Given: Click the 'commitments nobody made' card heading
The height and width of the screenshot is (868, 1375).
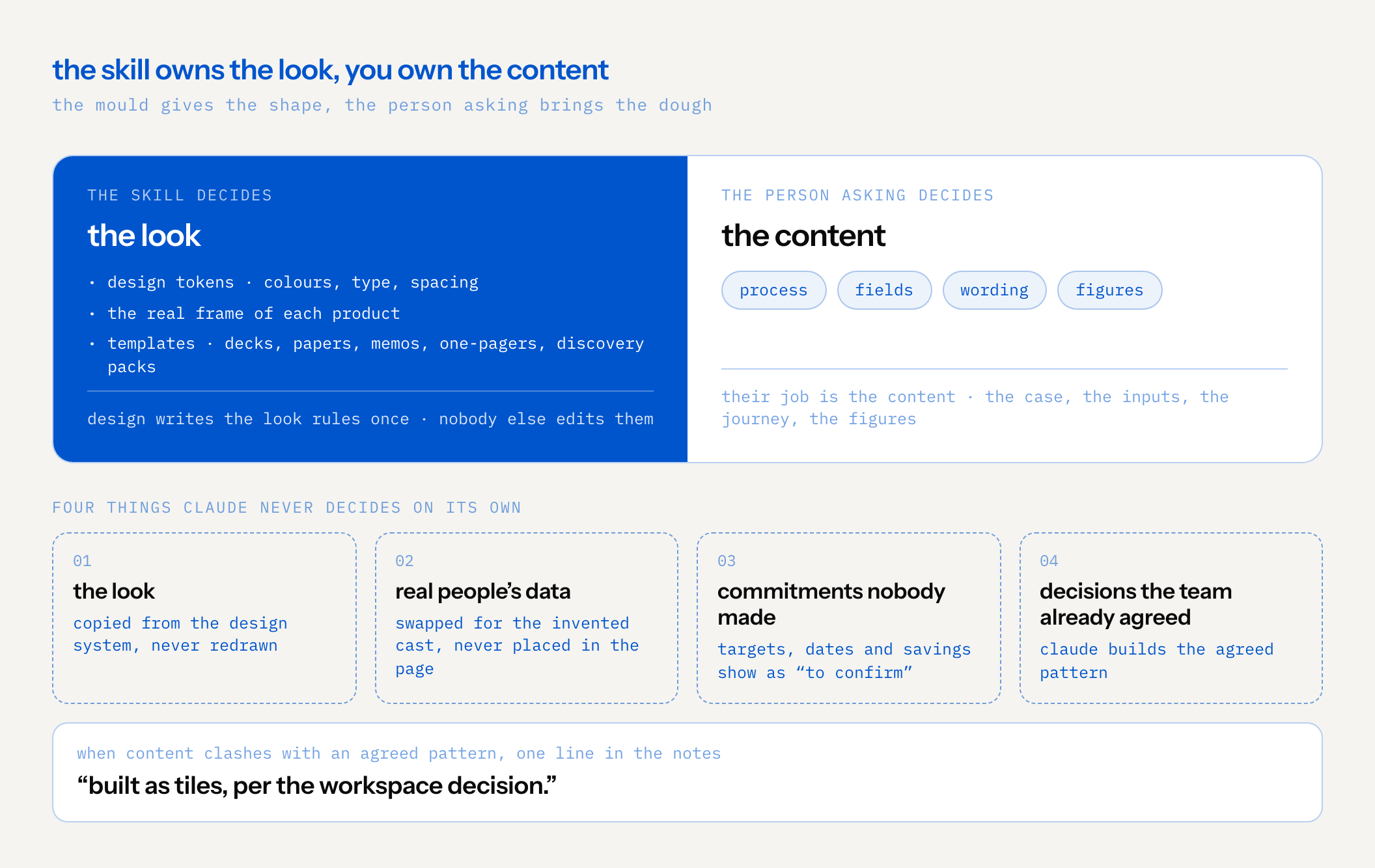Looking at the screenshot, I should [831, 604].
